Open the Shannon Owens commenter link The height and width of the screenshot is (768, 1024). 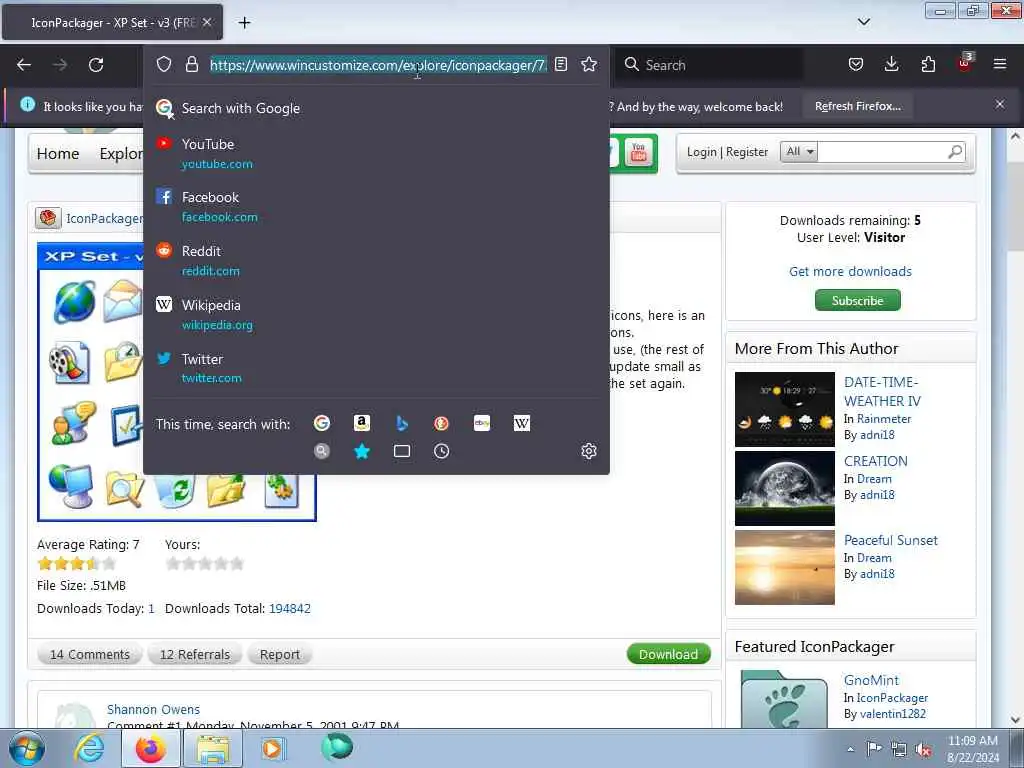[153, 709]
